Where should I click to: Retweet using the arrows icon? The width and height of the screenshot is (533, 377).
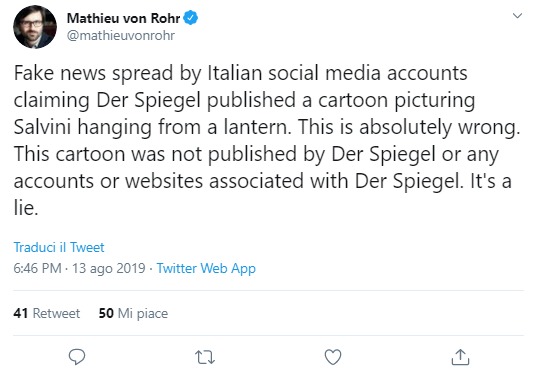(x=205, y=357)
